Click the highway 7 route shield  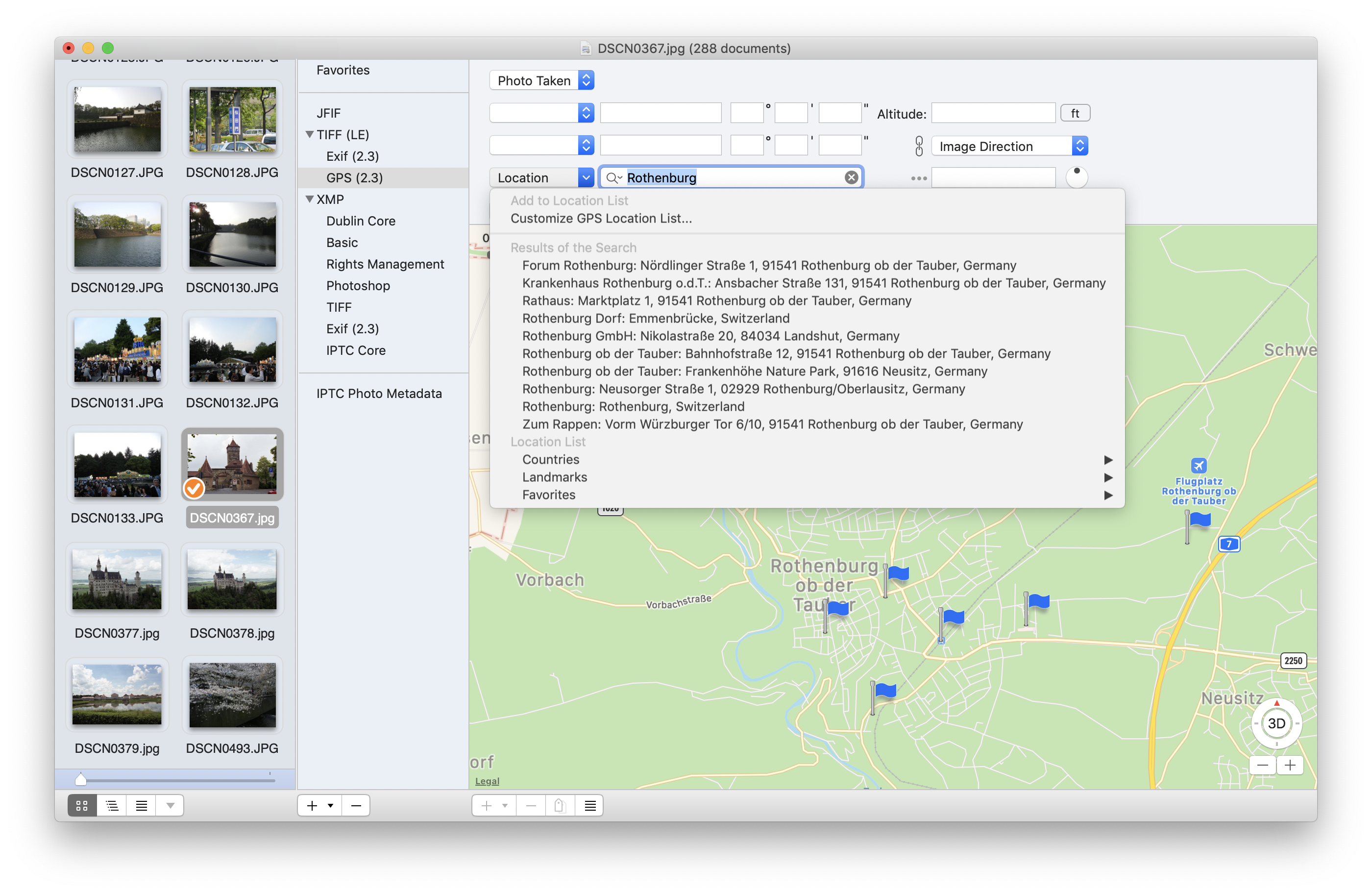coord(1228,544)
